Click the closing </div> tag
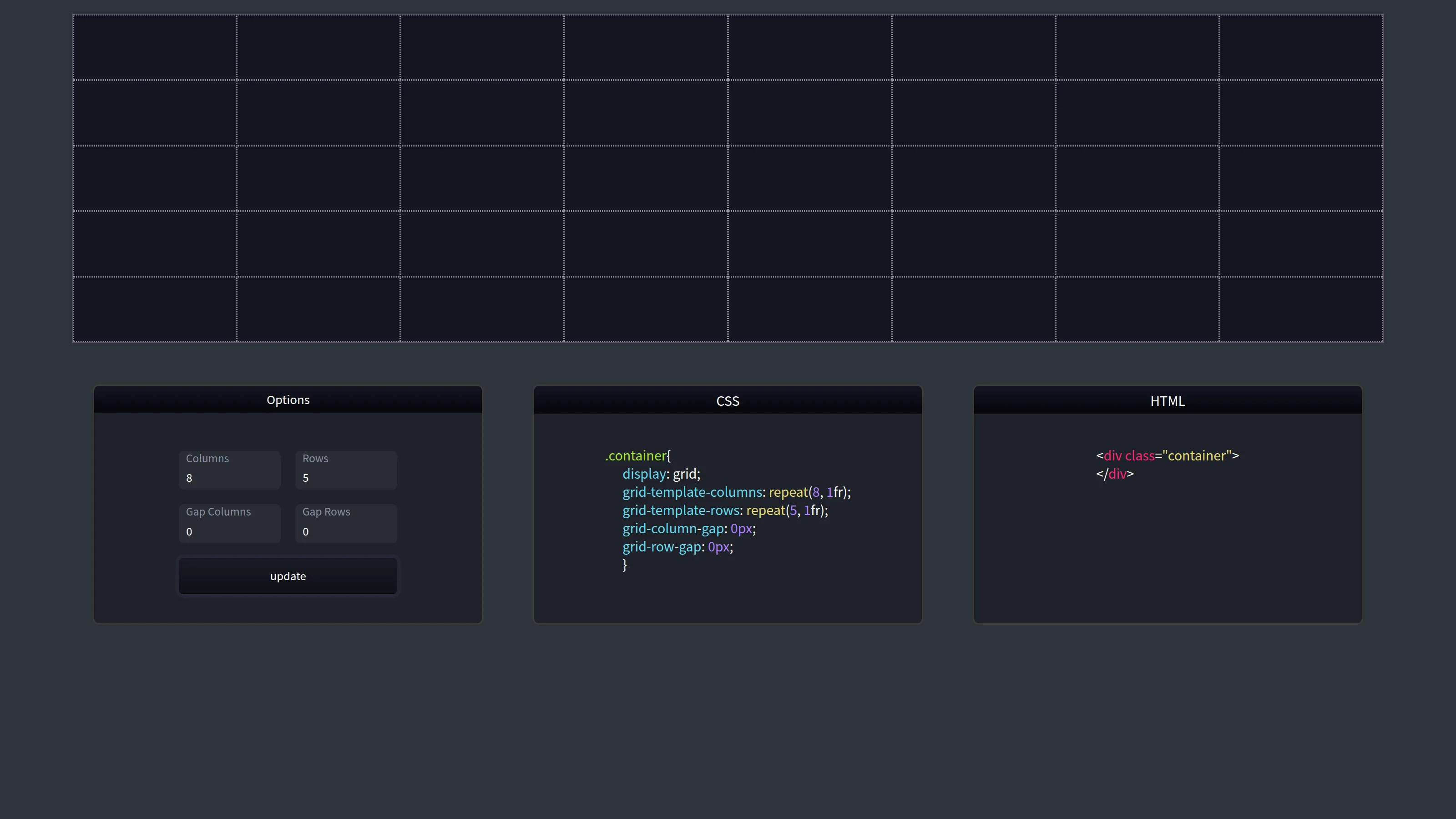The height and width of the screenshot is (819, 1456). [1115, 474]
